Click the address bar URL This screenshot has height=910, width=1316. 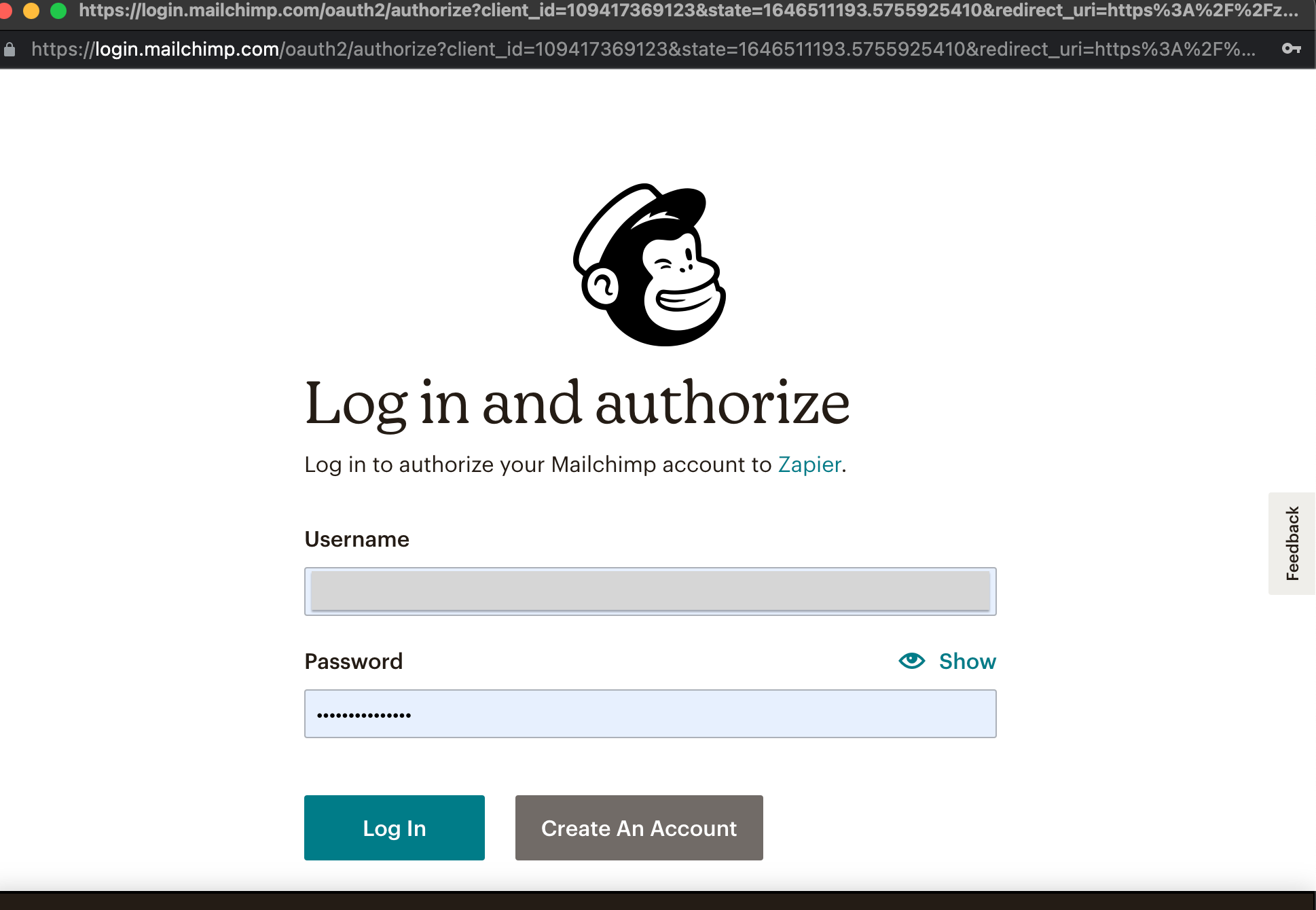tap(643, 50)
